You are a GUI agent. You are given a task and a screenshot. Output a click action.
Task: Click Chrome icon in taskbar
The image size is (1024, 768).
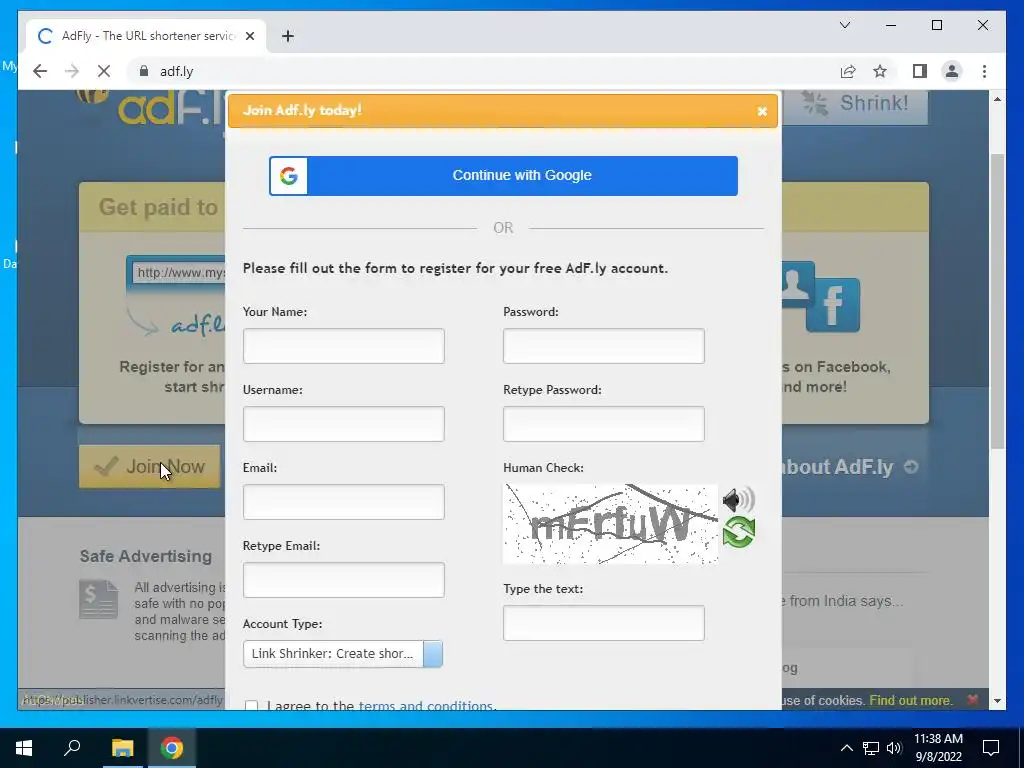pyautogui.click(x=172, y=748)
